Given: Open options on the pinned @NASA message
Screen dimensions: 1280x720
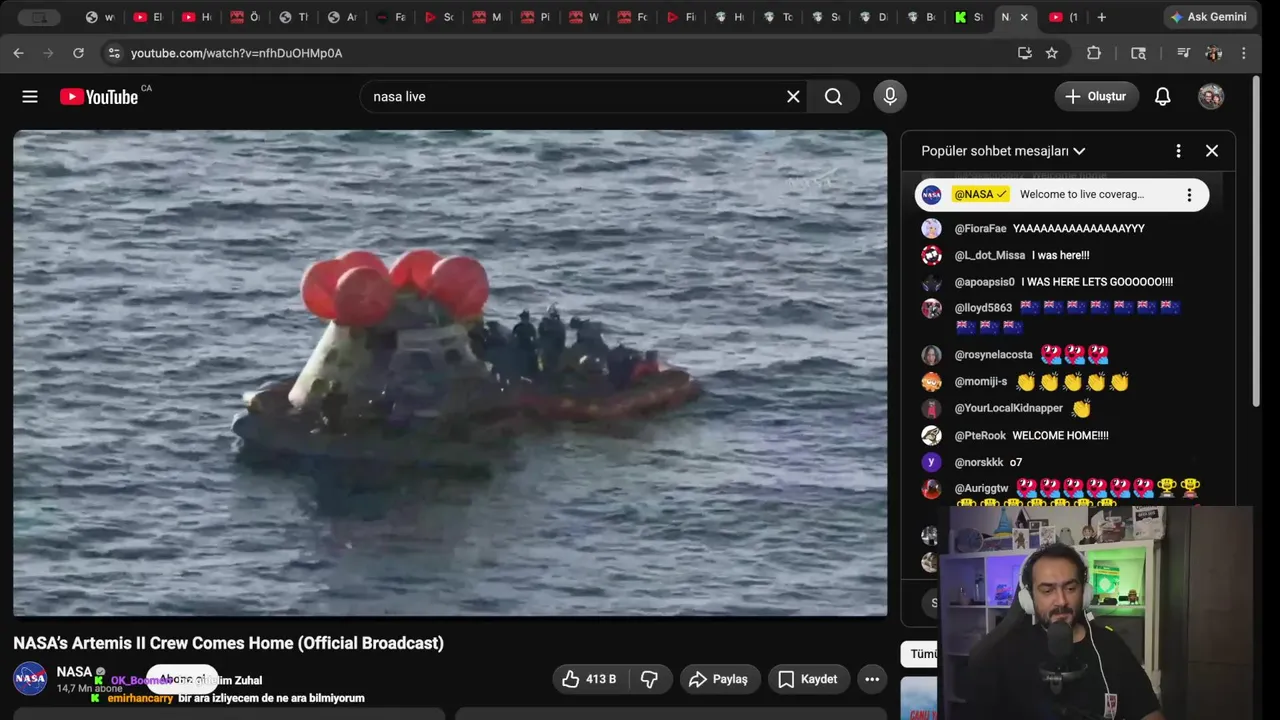Looking at the screenshot, I should pos(1189,195).
